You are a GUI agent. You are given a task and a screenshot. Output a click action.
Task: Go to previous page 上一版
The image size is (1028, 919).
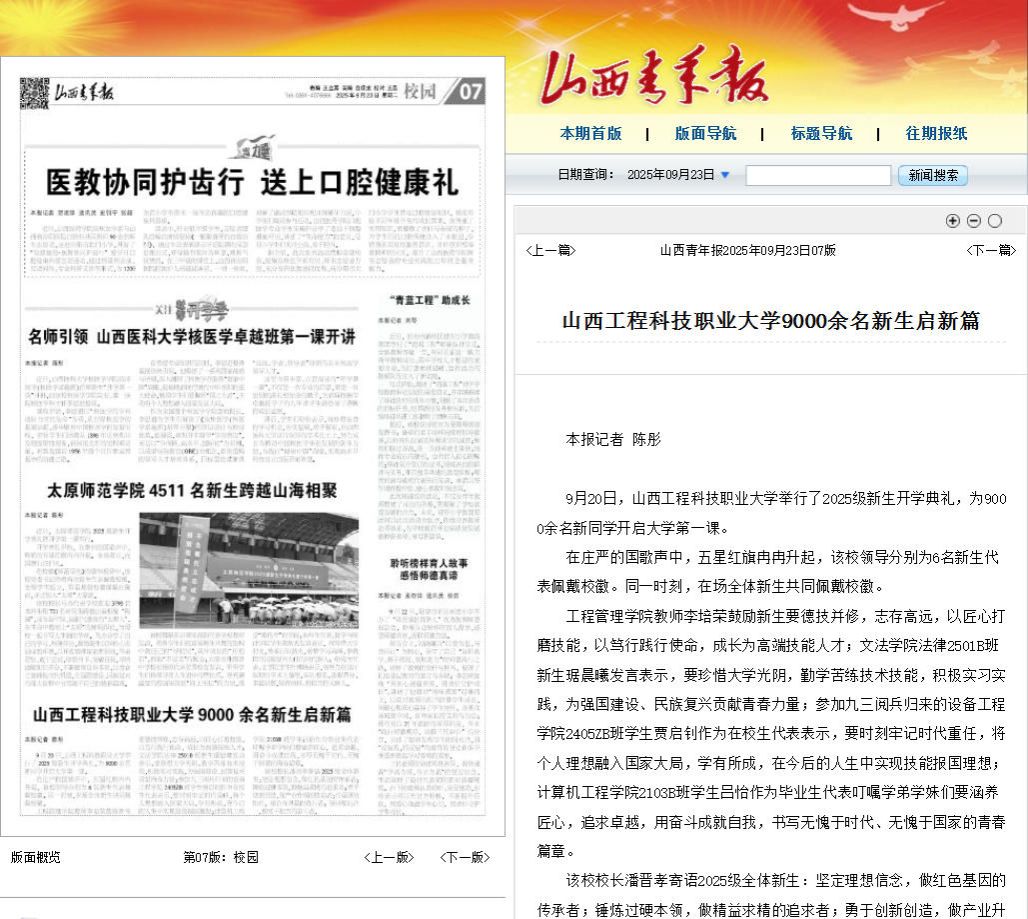pos(388,857)
